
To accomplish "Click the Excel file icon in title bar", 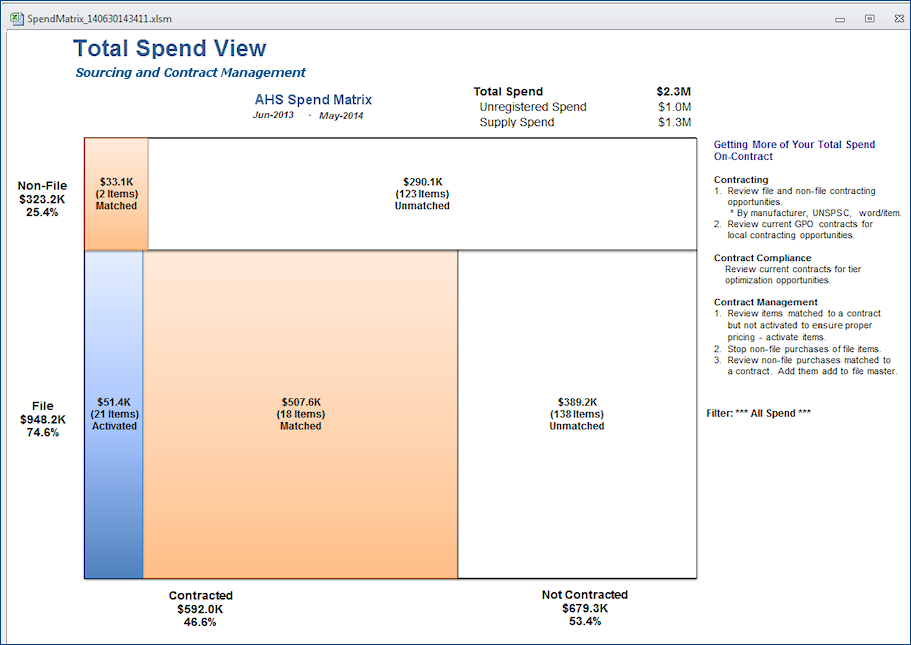I will coord(14,18).
